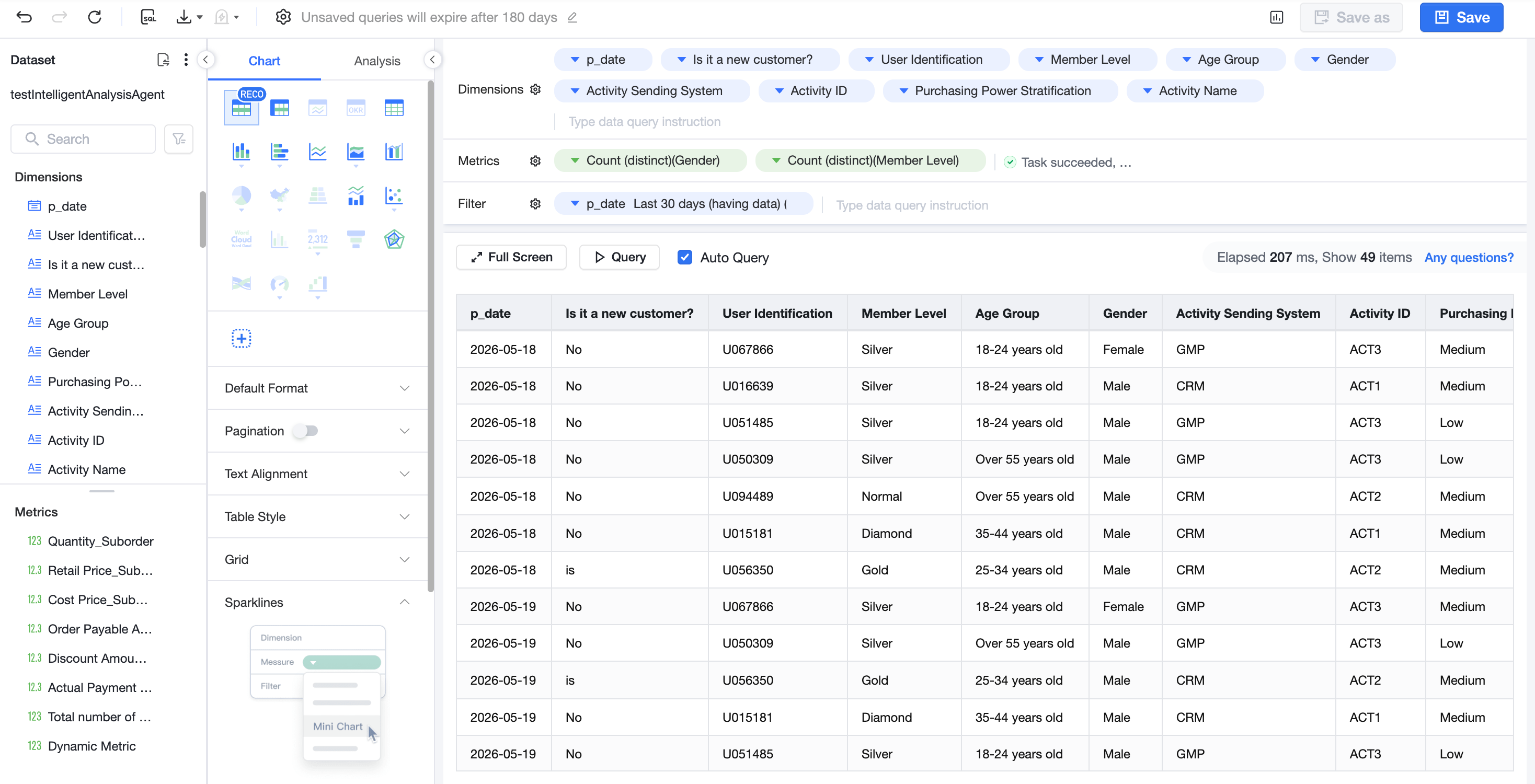This screenshot has width=1535, height=784.
Task: Expand the Table Style section
Action: 317,516
